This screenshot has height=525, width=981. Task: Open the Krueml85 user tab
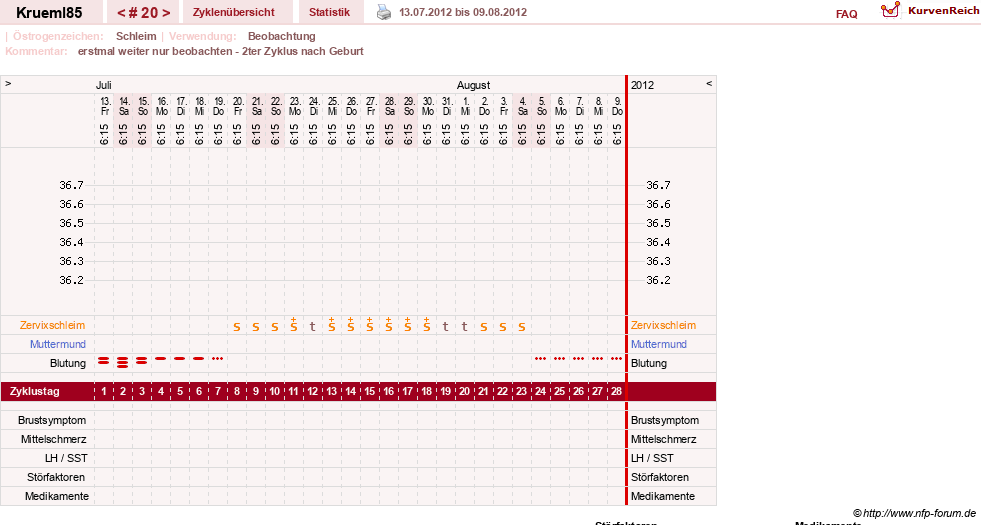coord(49,13)
